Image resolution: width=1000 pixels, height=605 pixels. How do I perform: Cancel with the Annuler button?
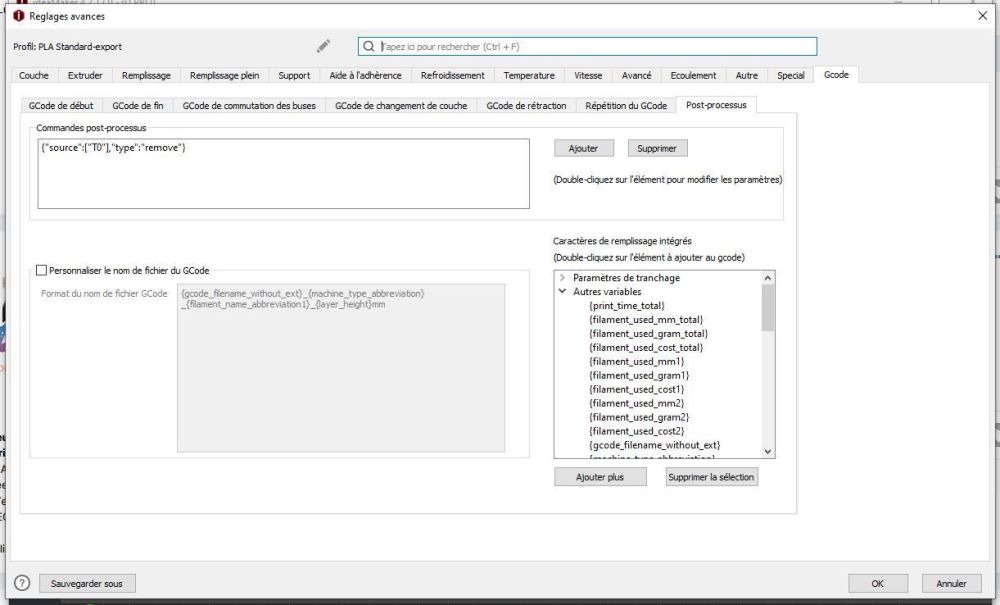point(952,583)
